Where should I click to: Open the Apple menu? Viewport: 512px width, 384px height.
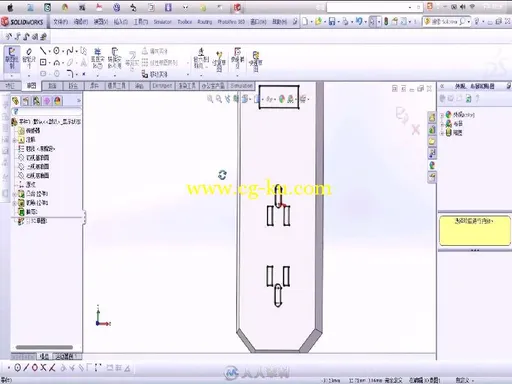(x=10, y=7)
